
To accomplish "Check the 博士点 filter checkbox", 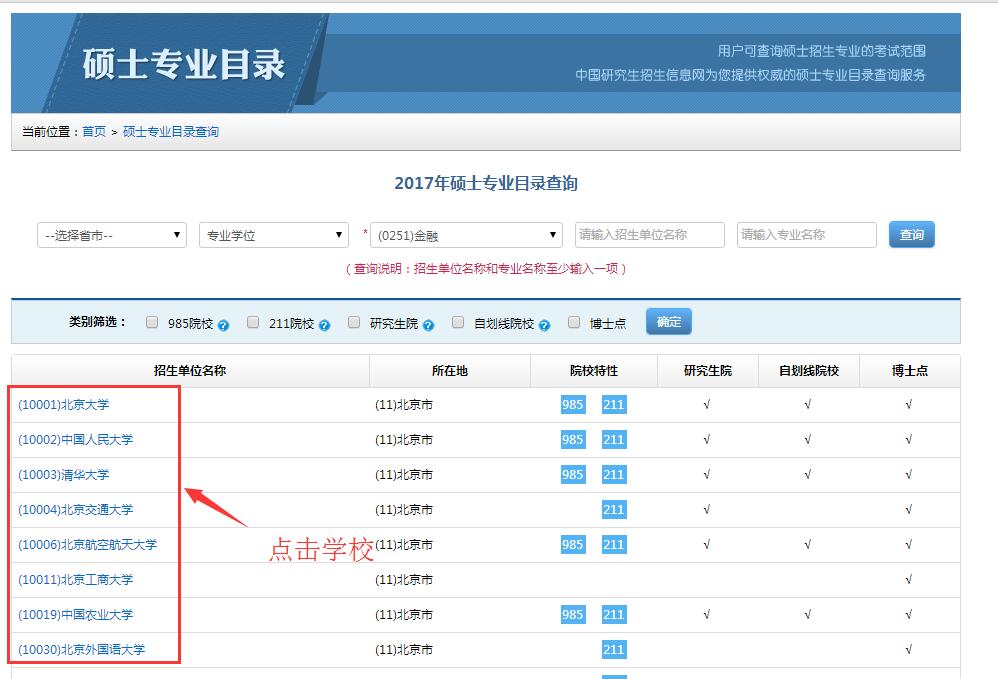I will [x=574, y=322].
